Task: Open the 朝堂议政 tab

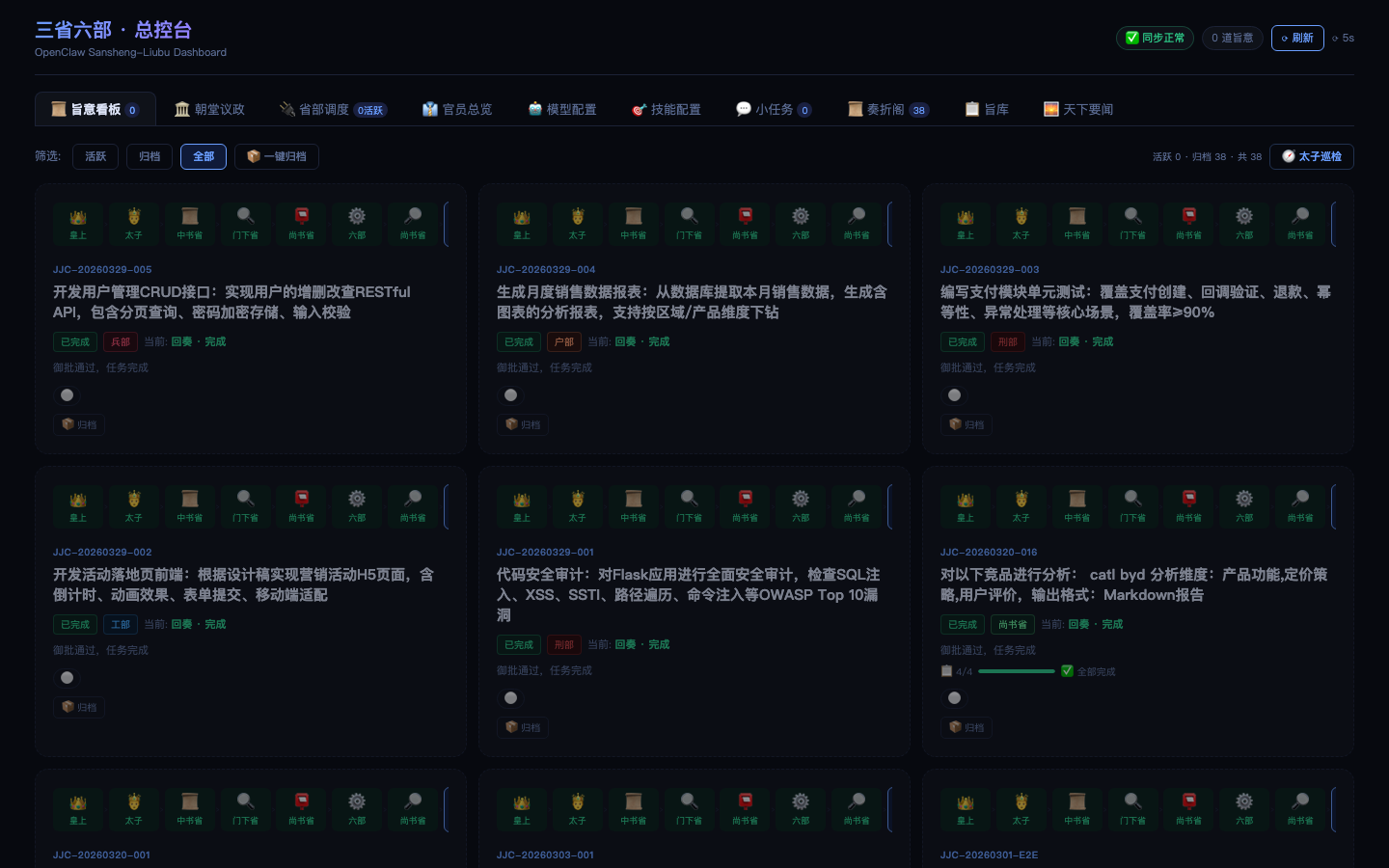Action: click(x=209, y=109)
